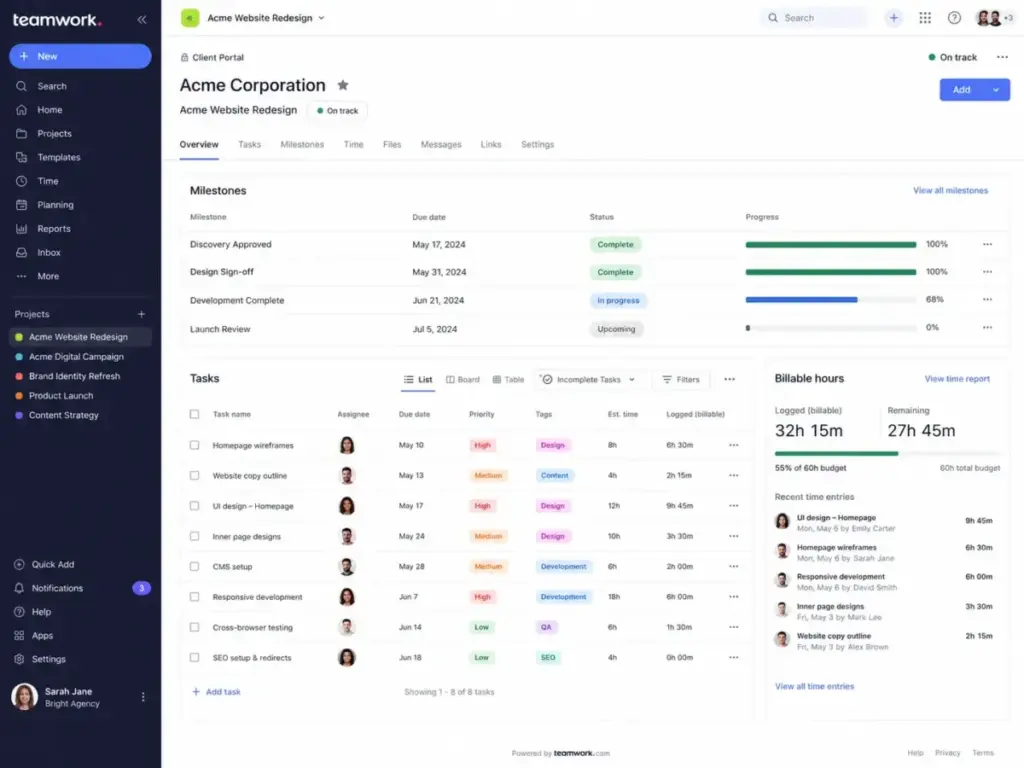Check the Responsive development task
Viewport: 1024px width, 768px height.
coord(195,597)
